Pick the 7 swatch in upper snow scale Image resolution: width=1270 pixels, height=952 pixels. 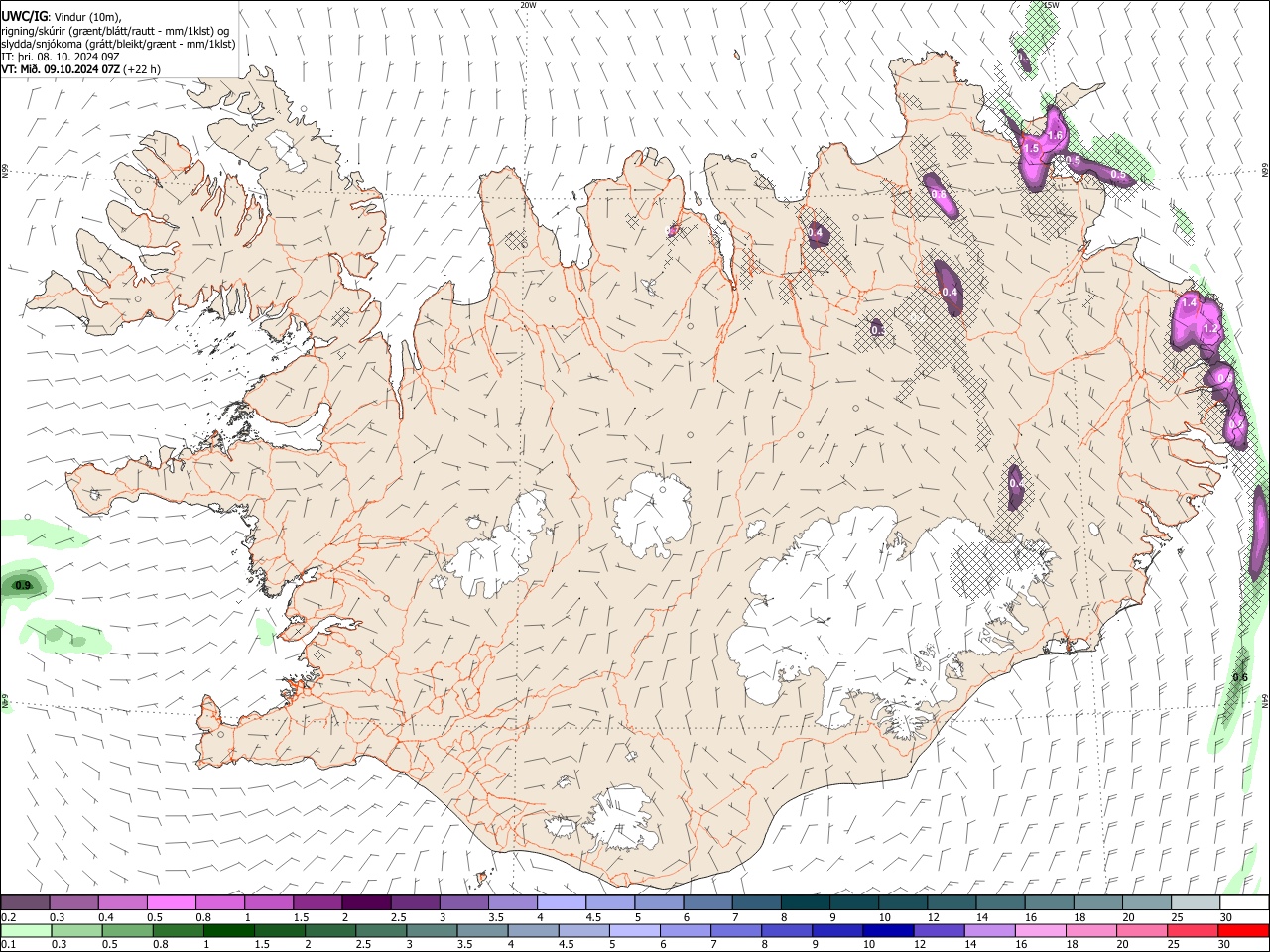[756, 902]
